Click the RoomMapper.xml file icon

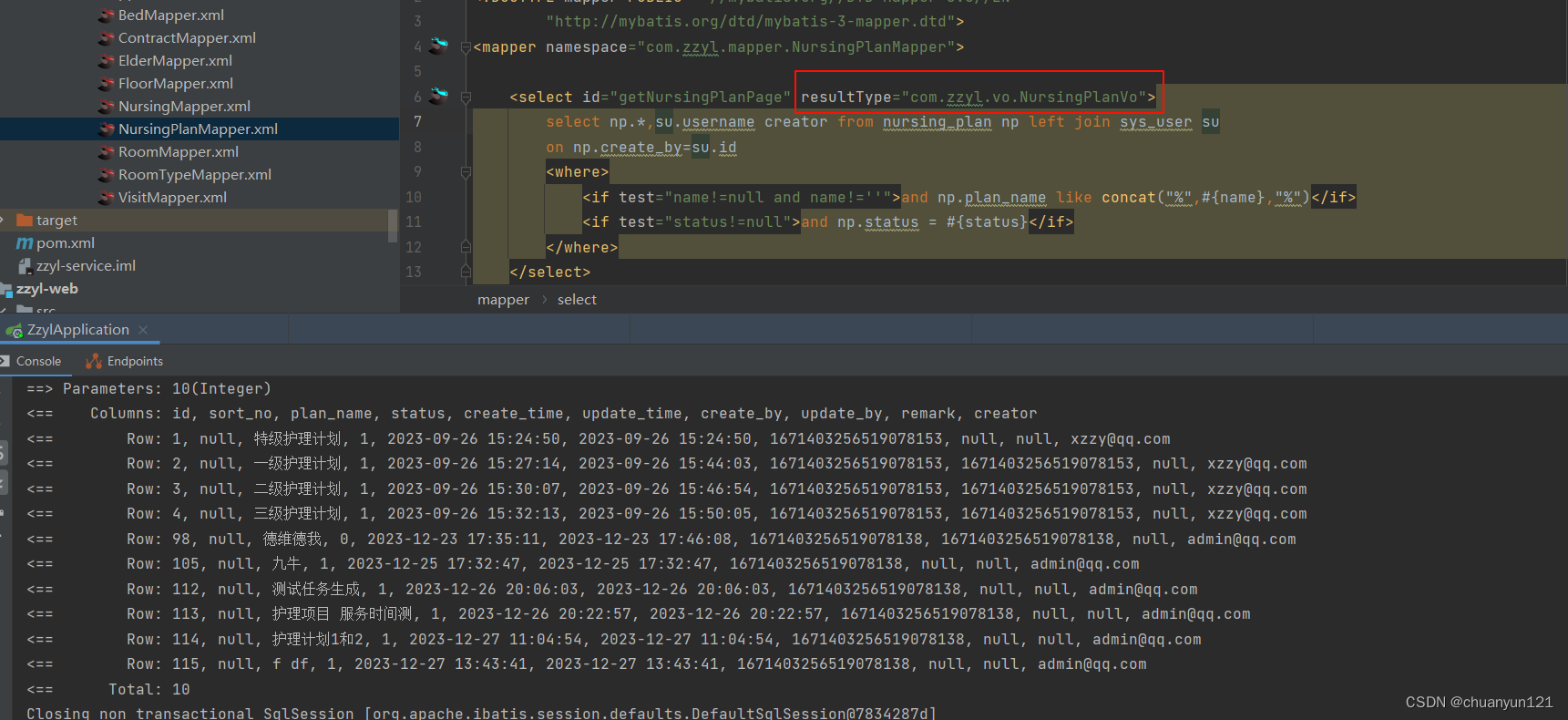coord(107,152)
